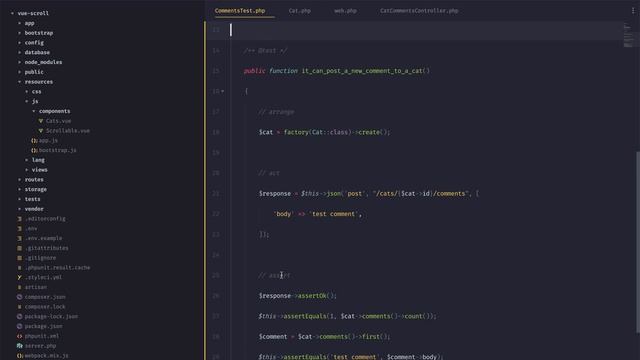This screenshot has height=360, width=640.
Task: Click the git icon beside .gitignore
Action: pyautogui.click(x=20, y=258)
